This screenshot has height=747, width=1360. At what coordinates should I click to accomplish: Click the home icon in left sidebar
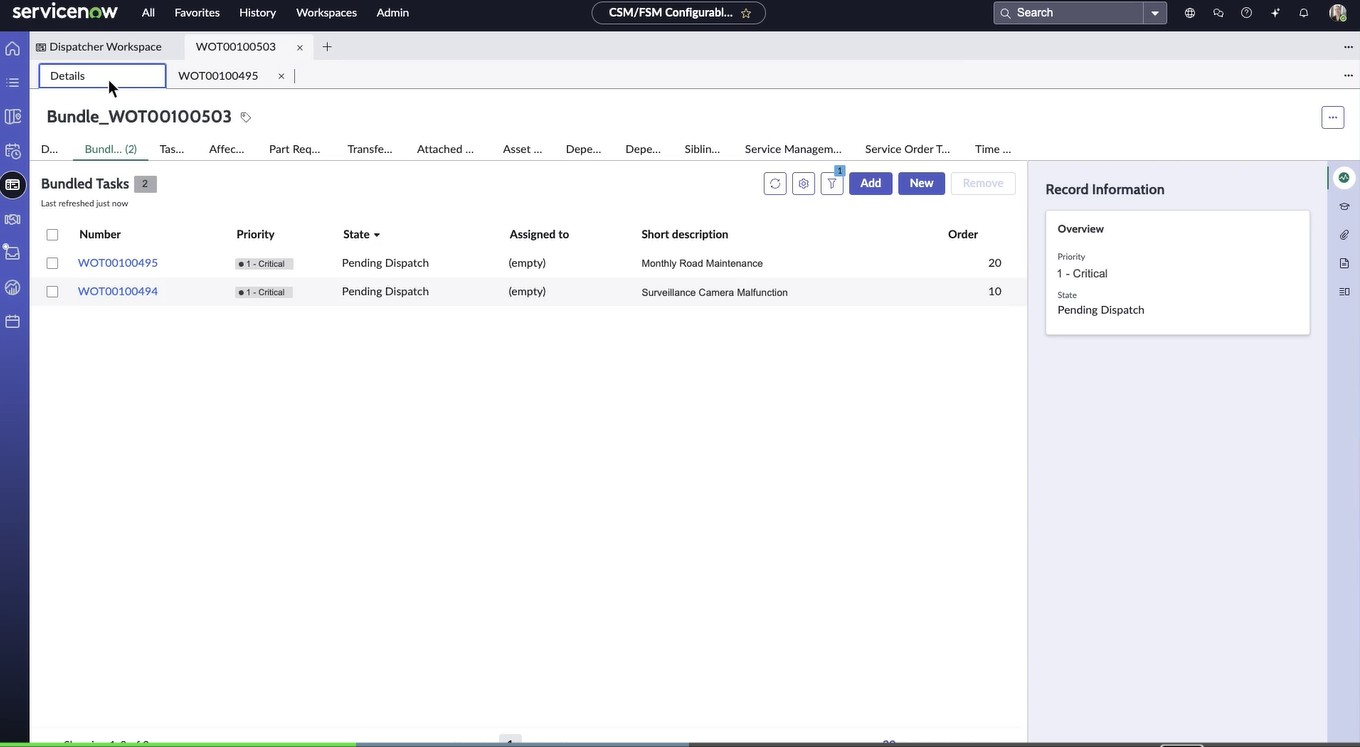tap(13, 48)
